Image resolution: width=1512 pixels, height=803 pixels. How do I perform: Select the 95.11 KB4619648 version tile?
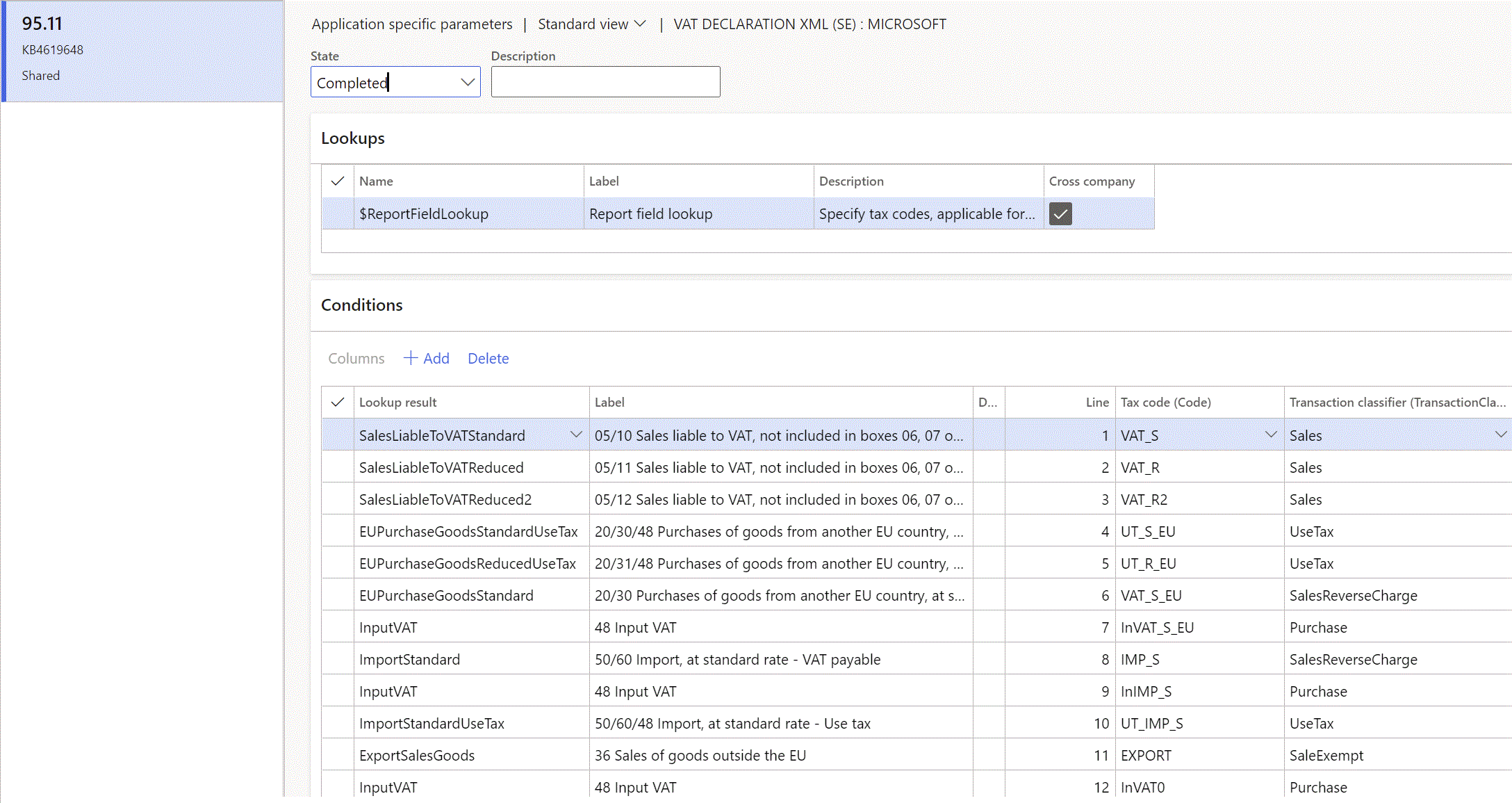[x=142, y=51]
